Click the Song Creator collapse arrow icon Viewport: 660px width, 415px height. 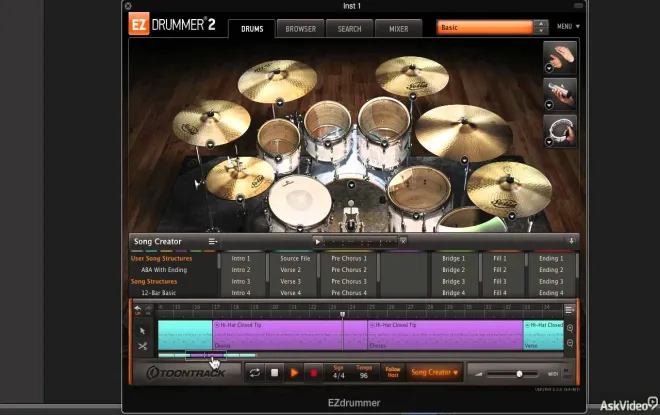click(571, 241)
